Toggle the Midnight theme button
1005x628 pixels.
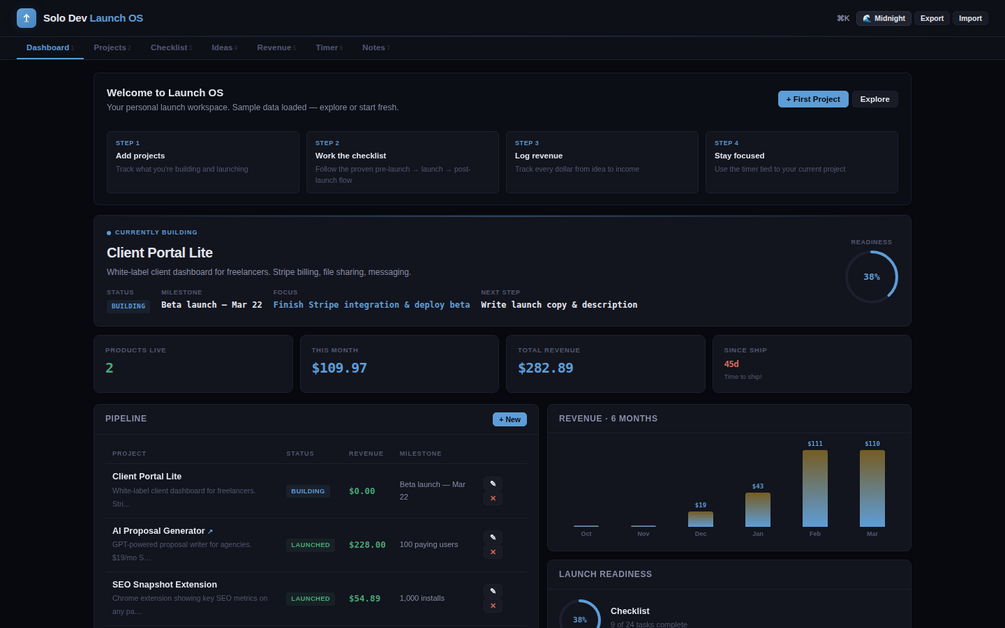[883, 19]
